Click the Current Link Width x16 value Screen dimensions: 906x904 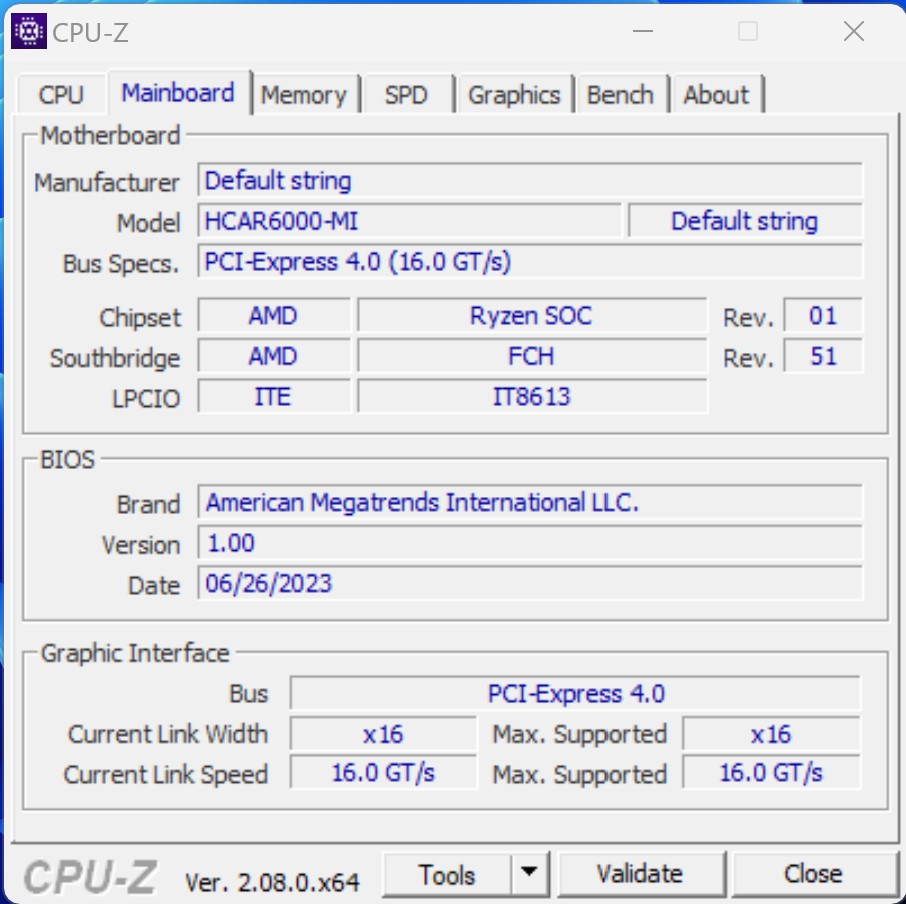click(383, 734)
